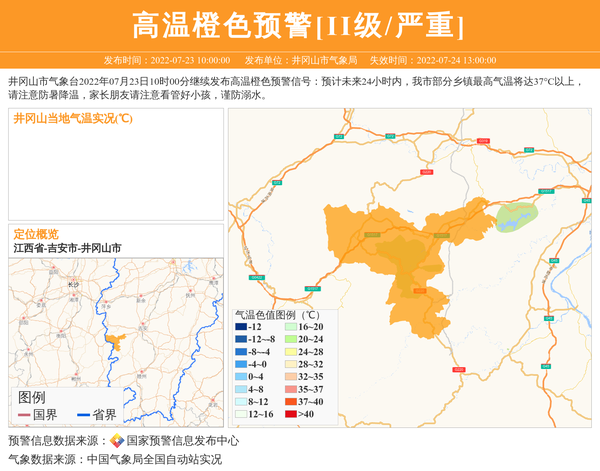Viewport: 600px width, 471px height.
Task: Click the blue provincial border legend line
Action: 83,414
